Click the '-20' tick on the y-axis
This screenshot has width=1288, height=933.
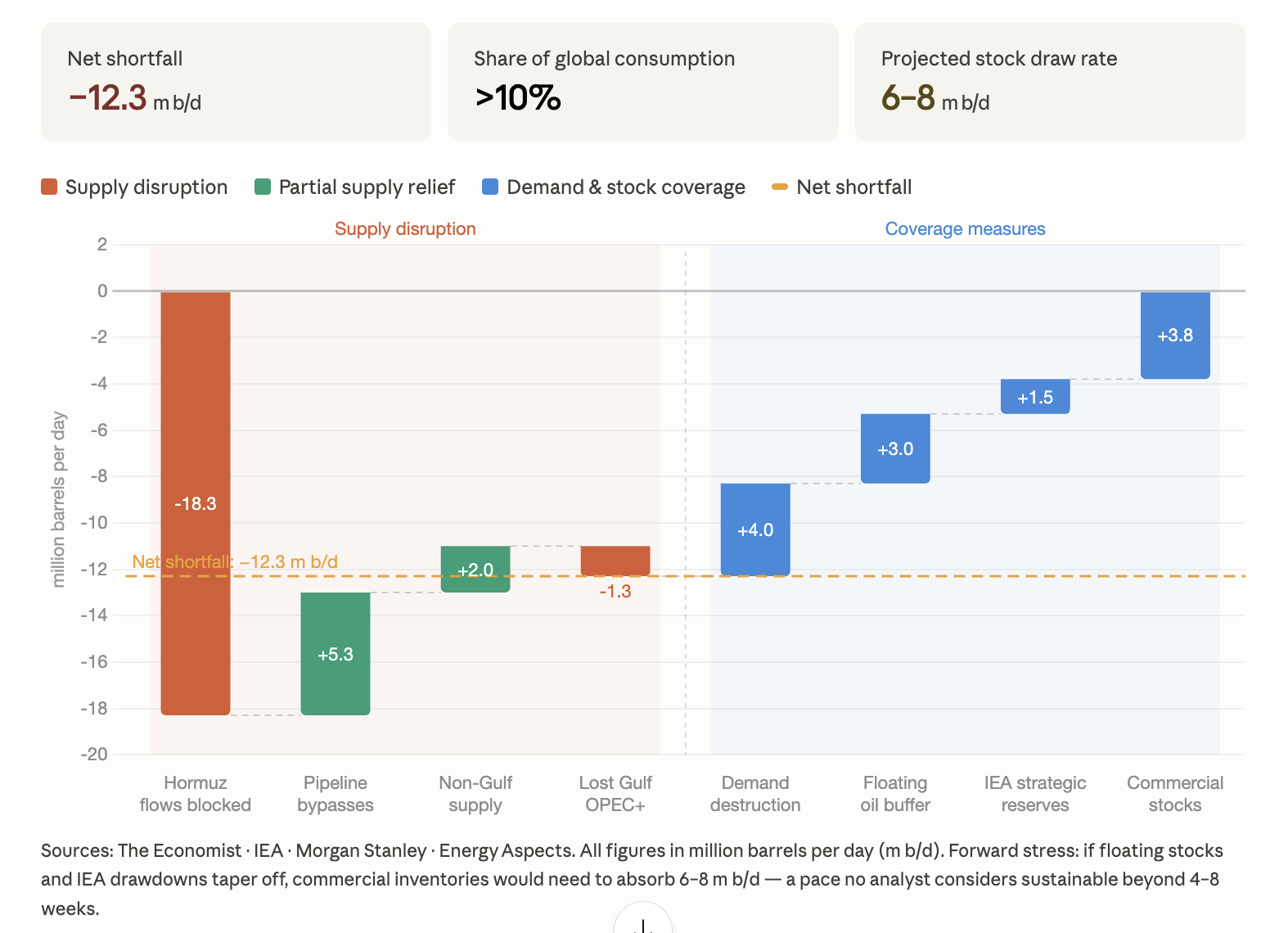94,754
